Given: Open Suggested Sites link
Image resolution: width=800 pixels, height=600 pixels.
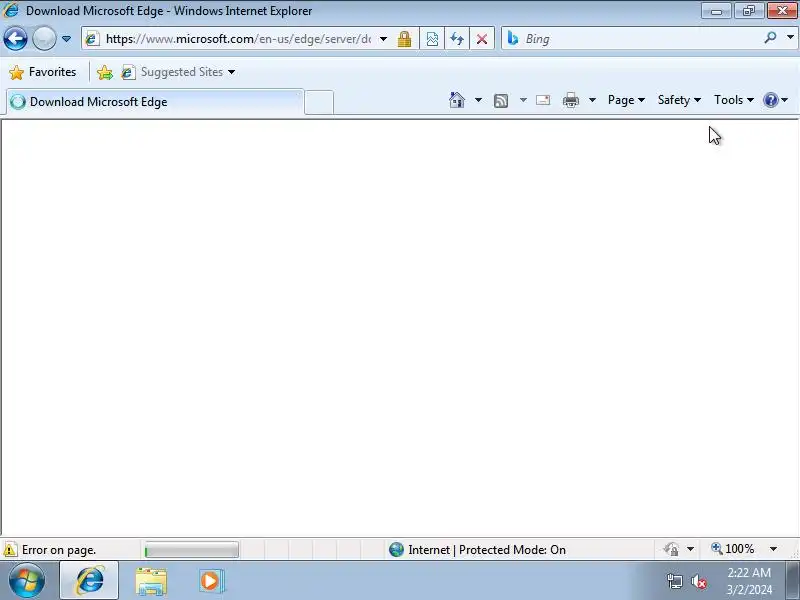Looking at the screenshot, I should [178, 72].
